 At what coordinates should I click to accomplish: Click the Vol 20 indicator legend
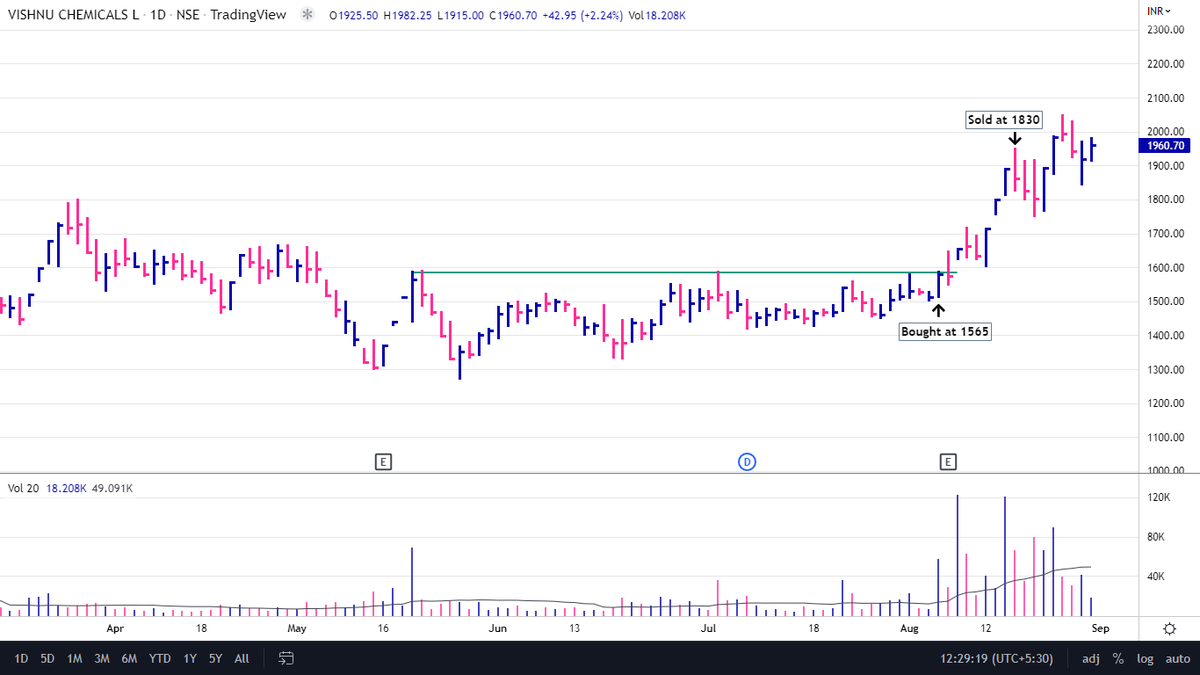point(23,488)
